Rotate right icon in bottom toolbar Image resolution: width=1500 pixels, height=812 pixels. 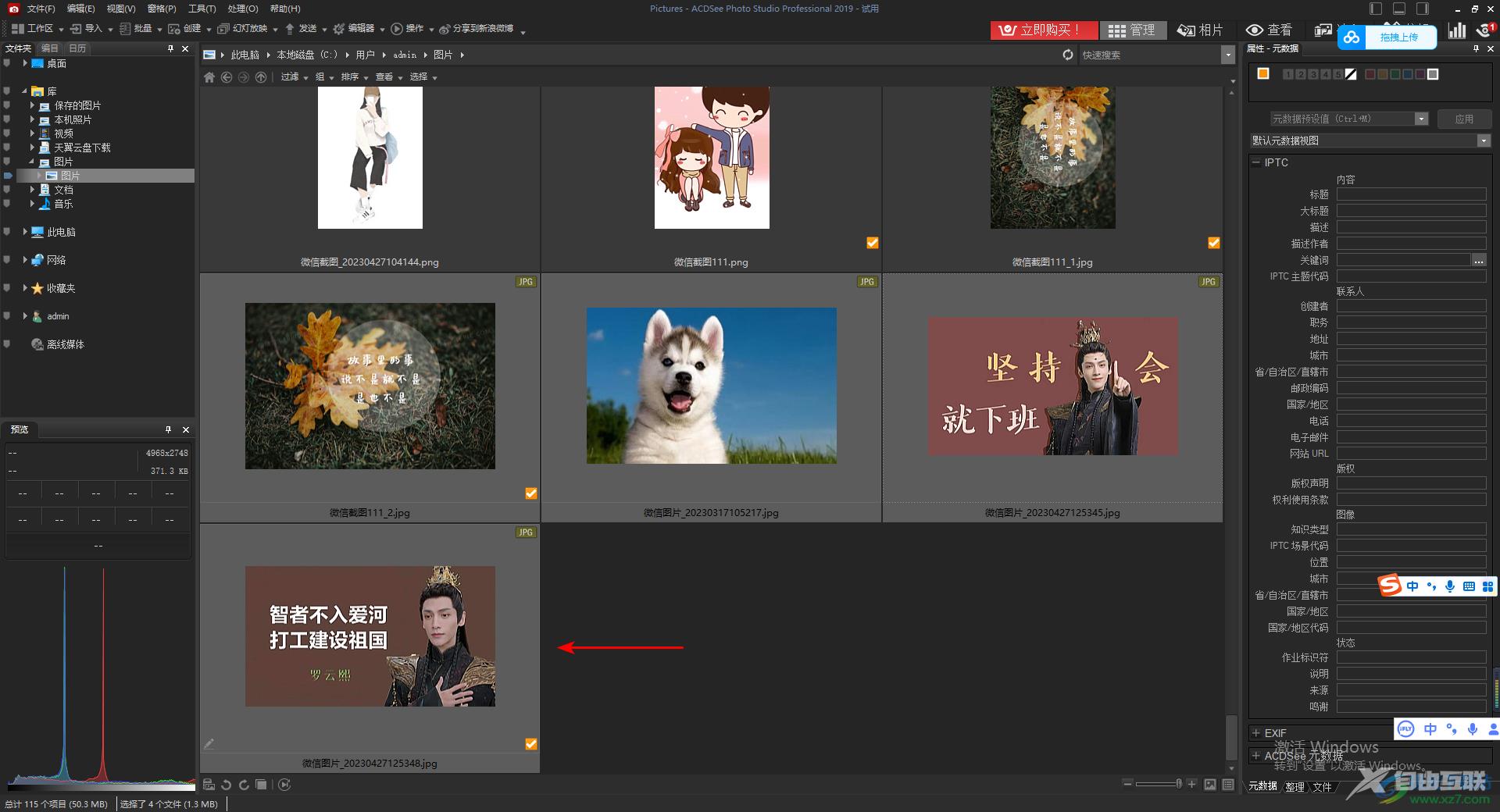(x=244, y=785)
